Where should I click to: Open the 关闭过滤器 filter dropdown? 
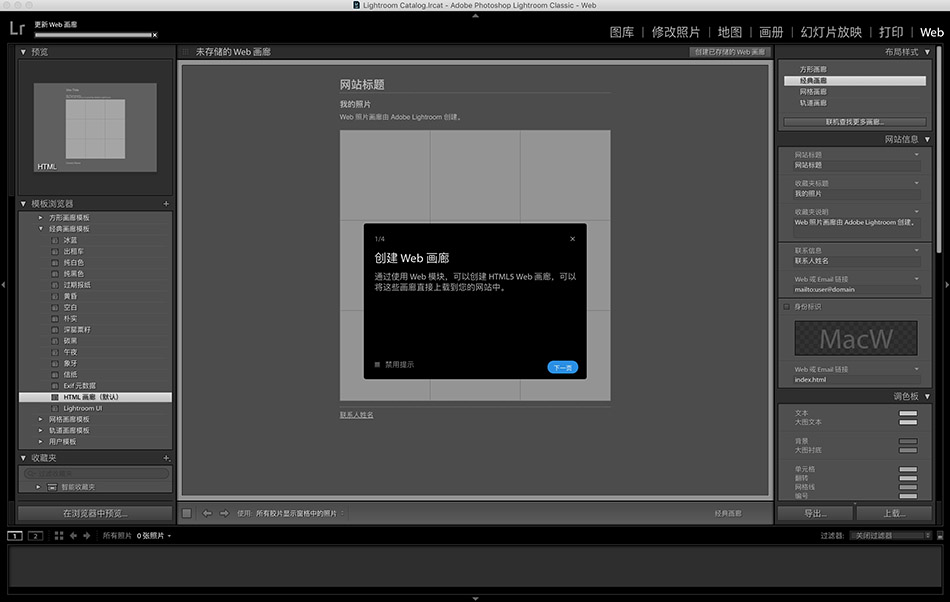(889, 535)
